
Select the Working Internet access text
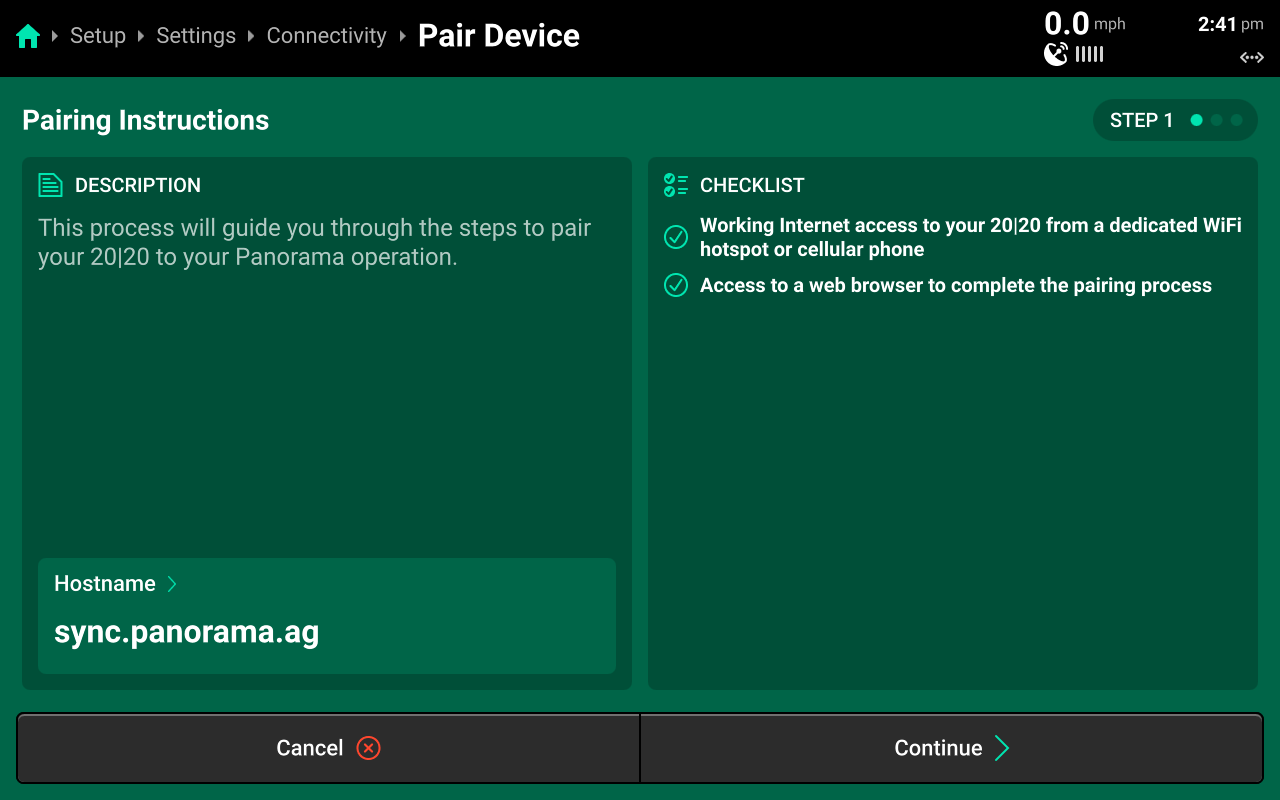[971, 237]
